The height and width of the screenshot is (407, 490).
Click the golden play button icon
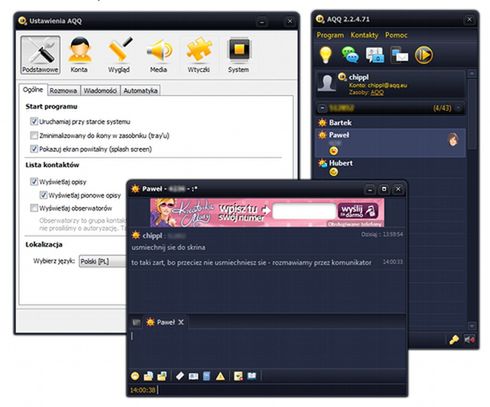[424, 55]
